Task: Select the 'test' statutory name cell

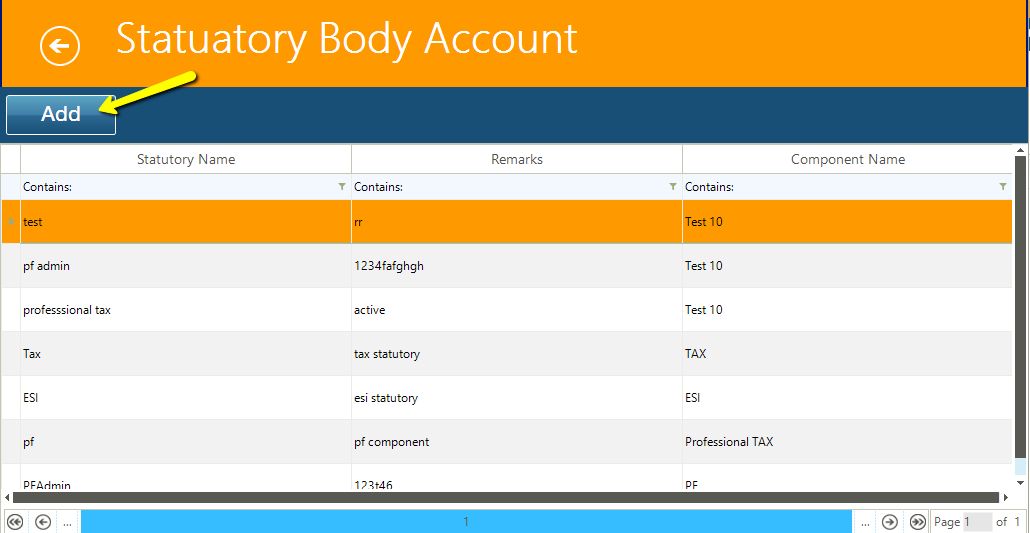Action: tap(186, 221)
